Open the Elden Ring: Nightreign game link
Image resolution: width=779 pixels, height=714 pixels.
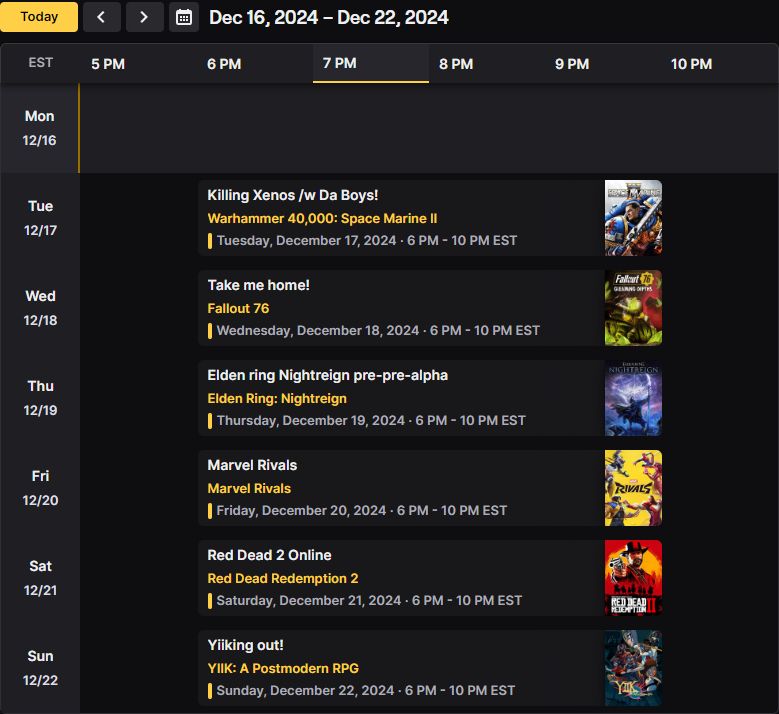click(277, 398)
